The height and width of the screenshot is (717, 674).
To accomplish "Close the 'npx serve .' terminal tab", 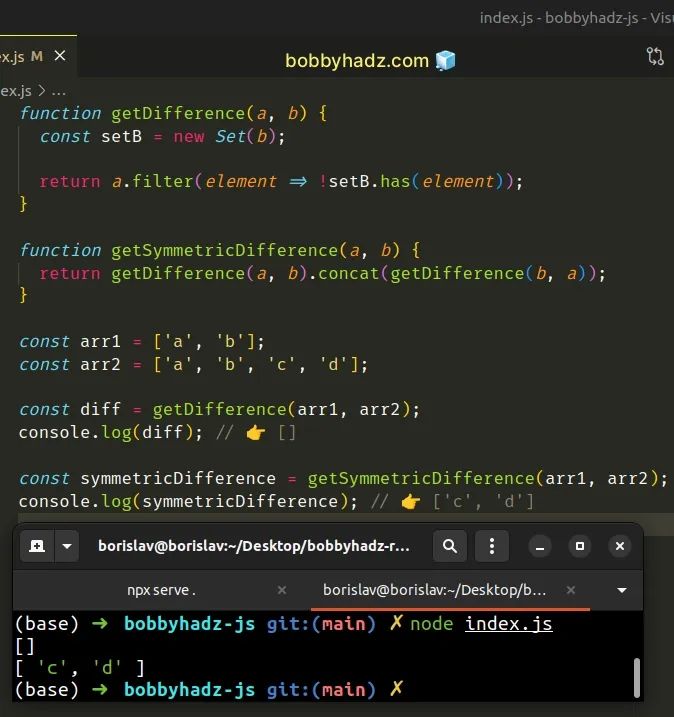I will pos(282,590).
